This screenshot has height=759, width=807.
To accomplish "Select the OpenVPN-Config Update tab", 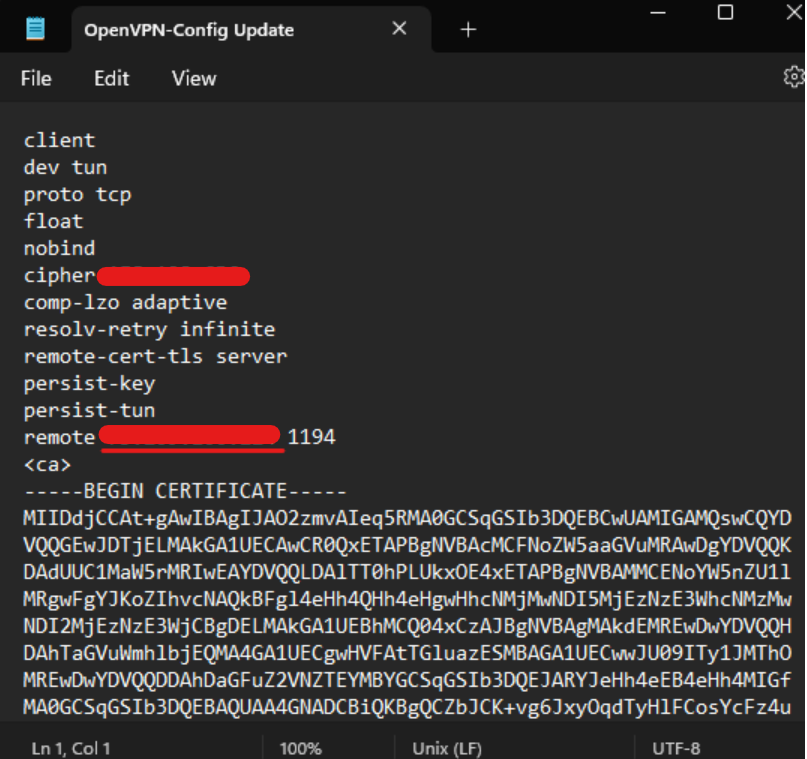I will click(251, 29).
